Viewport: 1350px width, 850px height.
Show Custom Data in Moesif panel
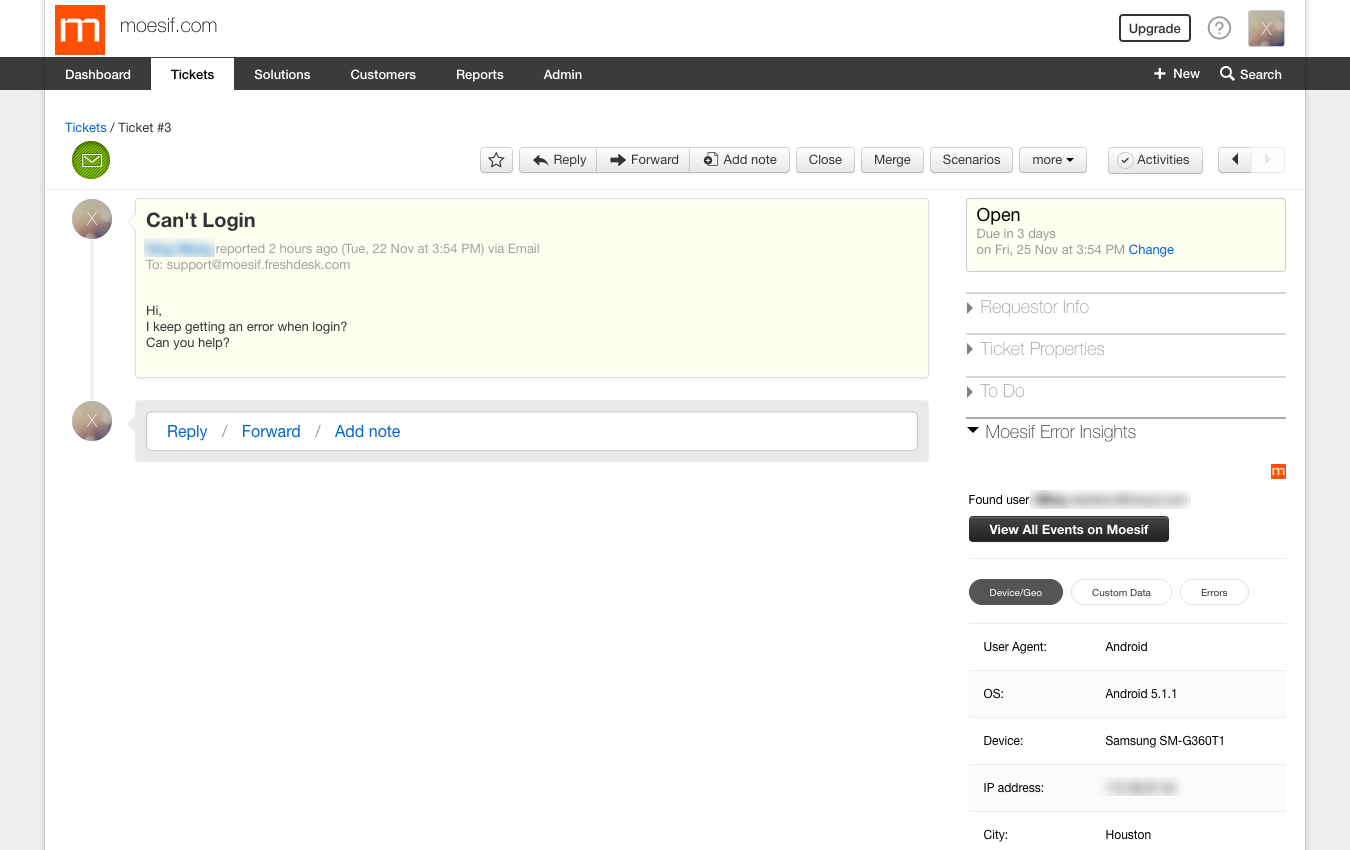click(1121, 592)
